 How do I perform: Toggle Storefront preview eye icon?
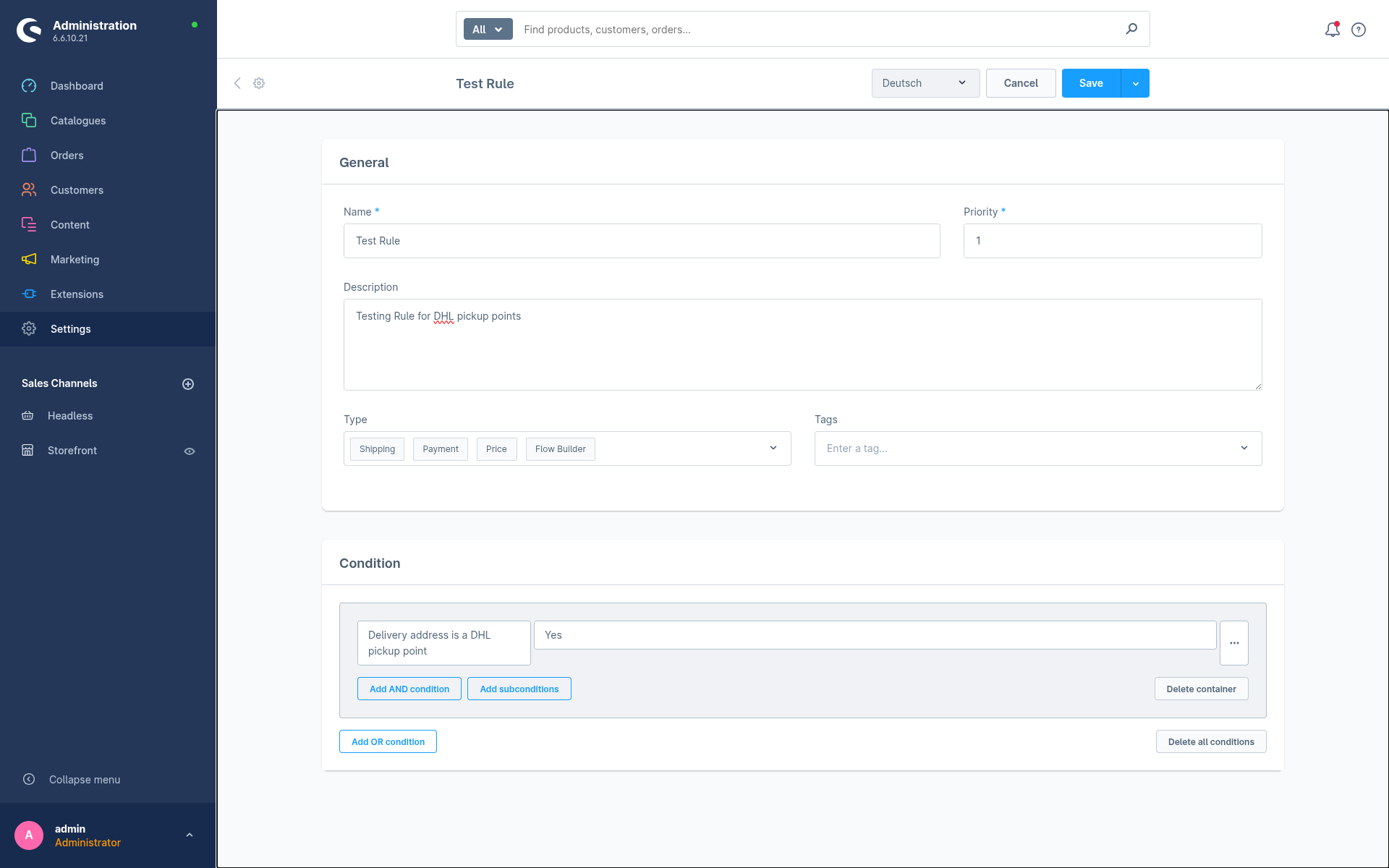point(190,451)
